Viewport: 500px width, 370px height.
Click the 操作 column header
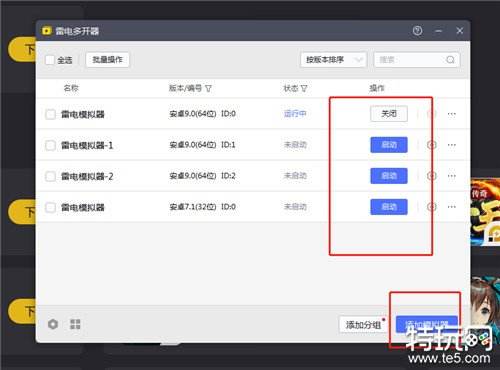[x=377, y=88]
